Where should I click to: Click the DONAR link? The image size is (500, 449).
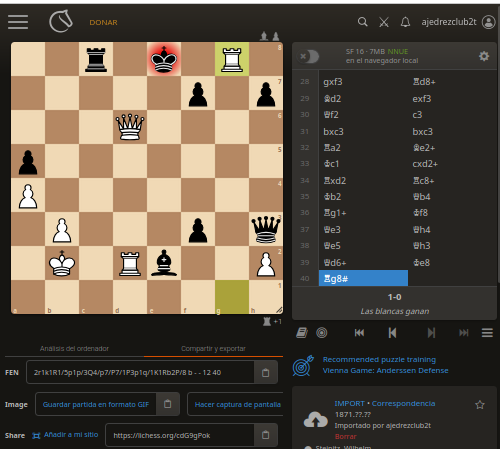click(103, 23)
